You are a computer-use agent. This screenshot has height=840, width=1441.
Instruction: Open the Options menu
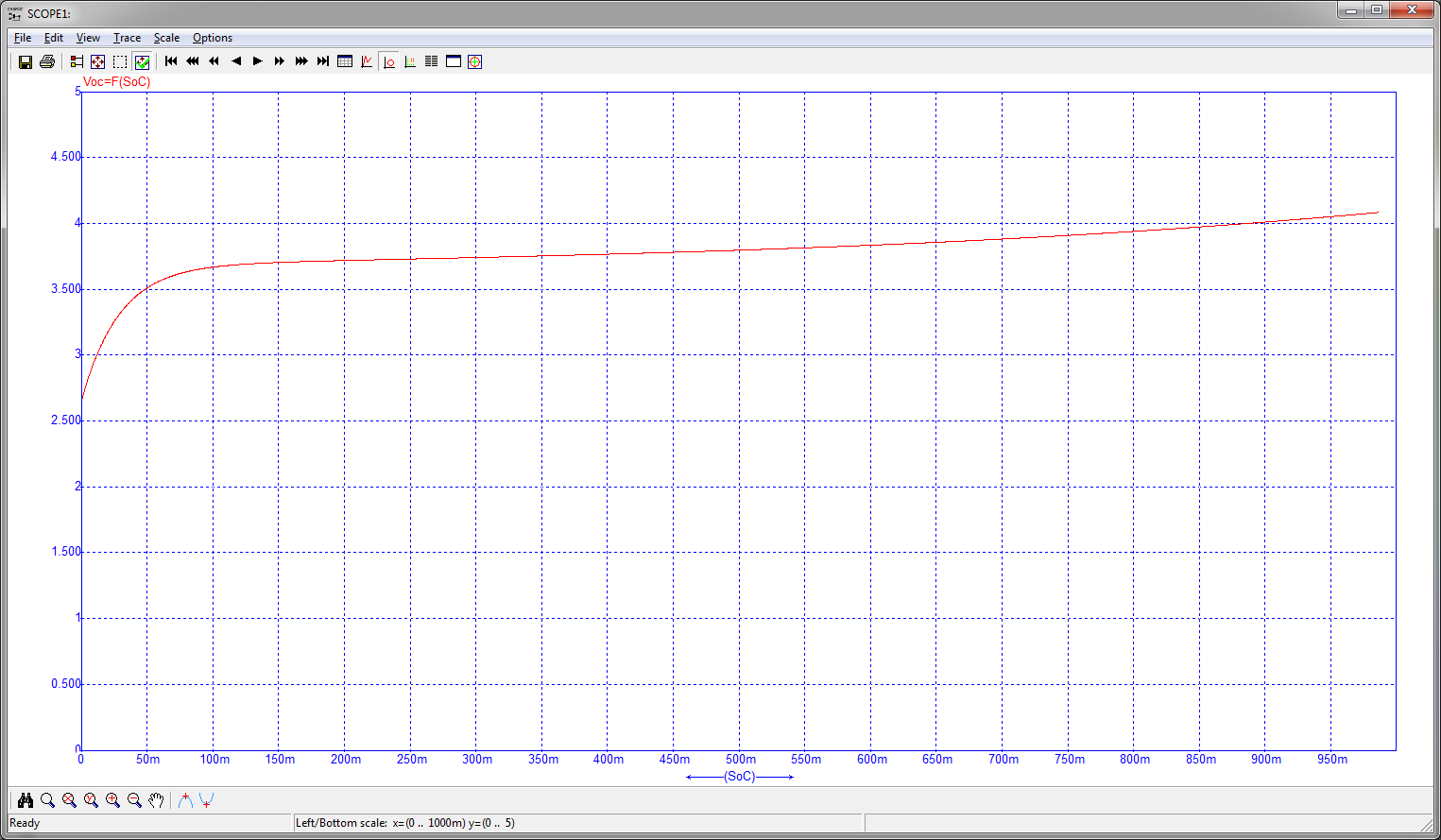coord(213,38)
